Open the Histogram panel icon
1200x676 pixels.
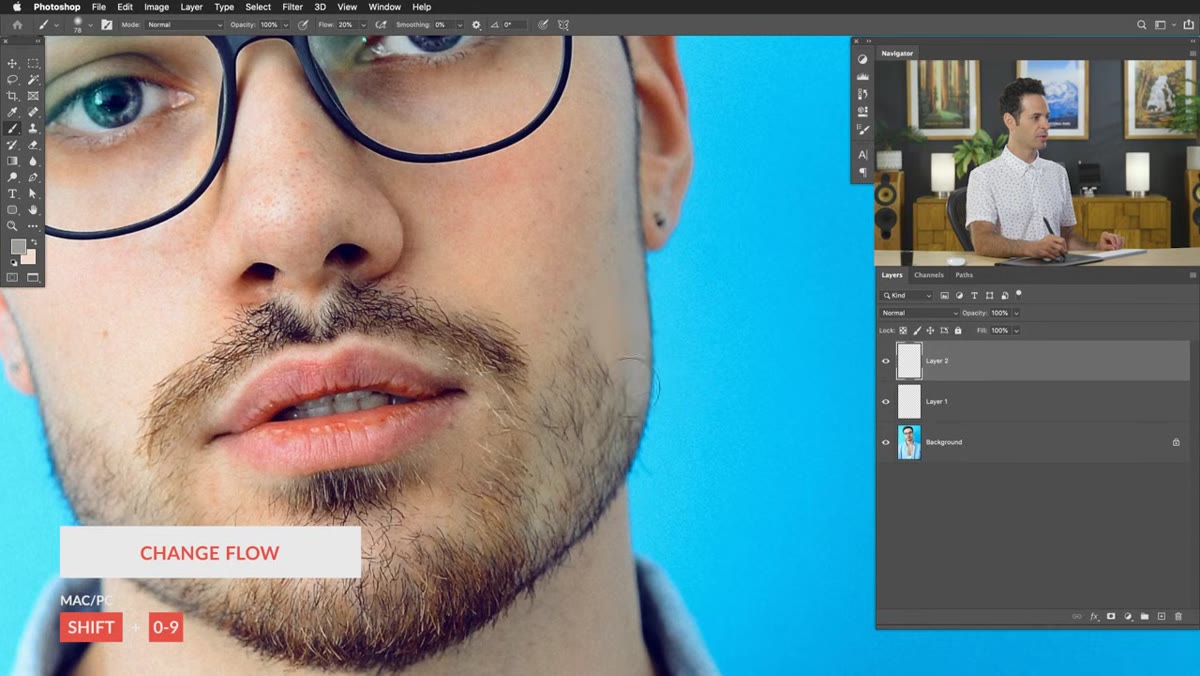(863, 76)
